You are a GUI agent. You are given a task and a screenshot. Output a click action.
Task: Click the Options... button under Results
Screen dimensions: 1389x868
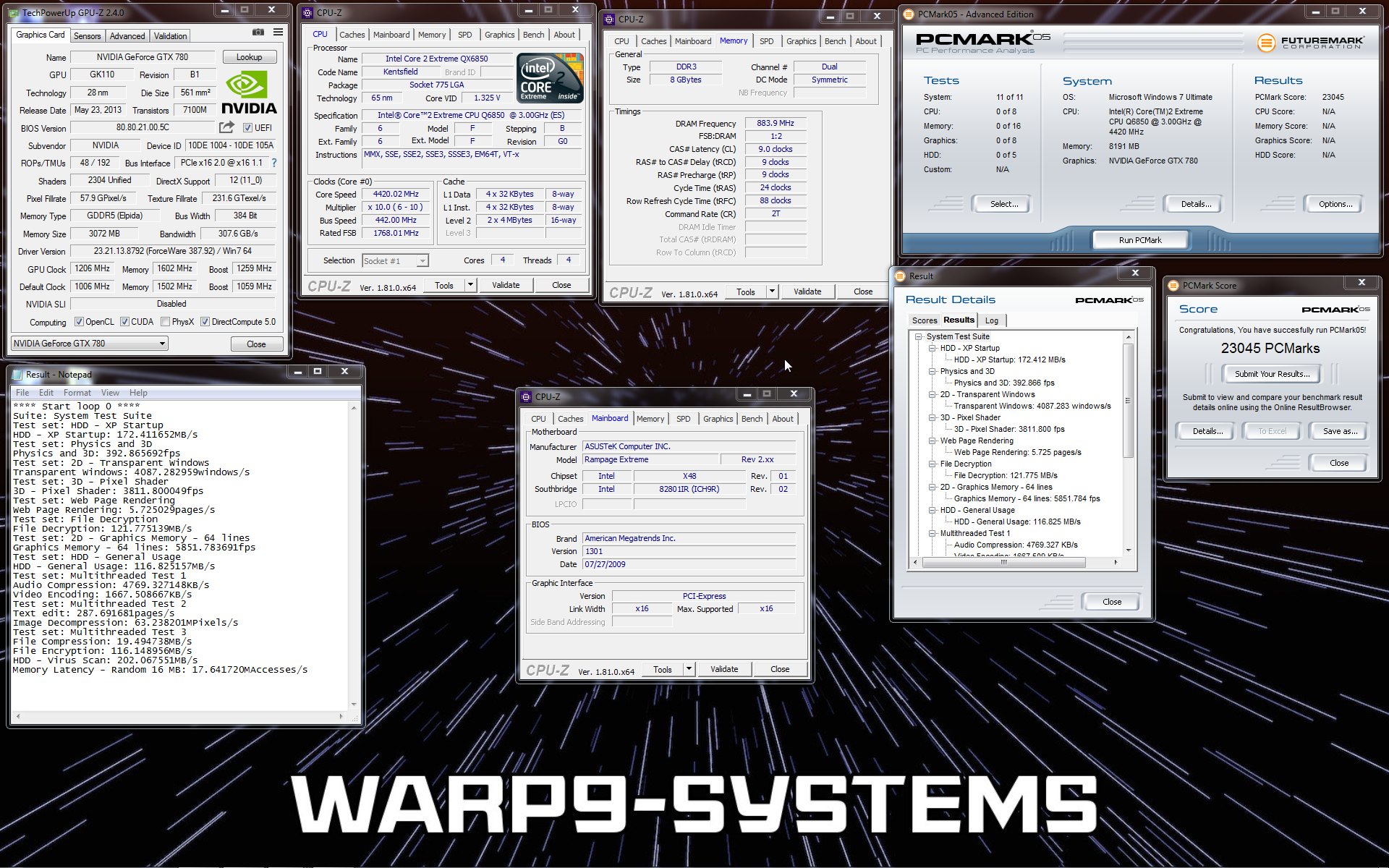pos(1335,204)
